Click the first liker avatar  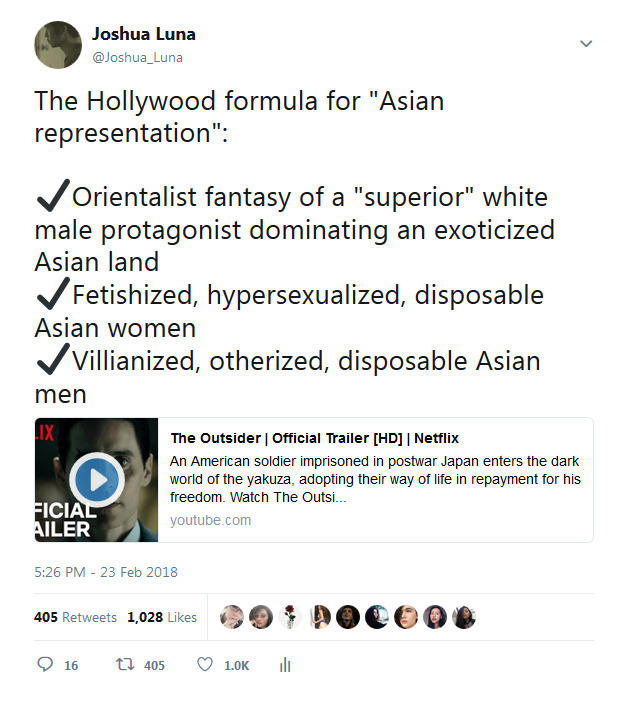pyautogui.click(x=232, y=617)
